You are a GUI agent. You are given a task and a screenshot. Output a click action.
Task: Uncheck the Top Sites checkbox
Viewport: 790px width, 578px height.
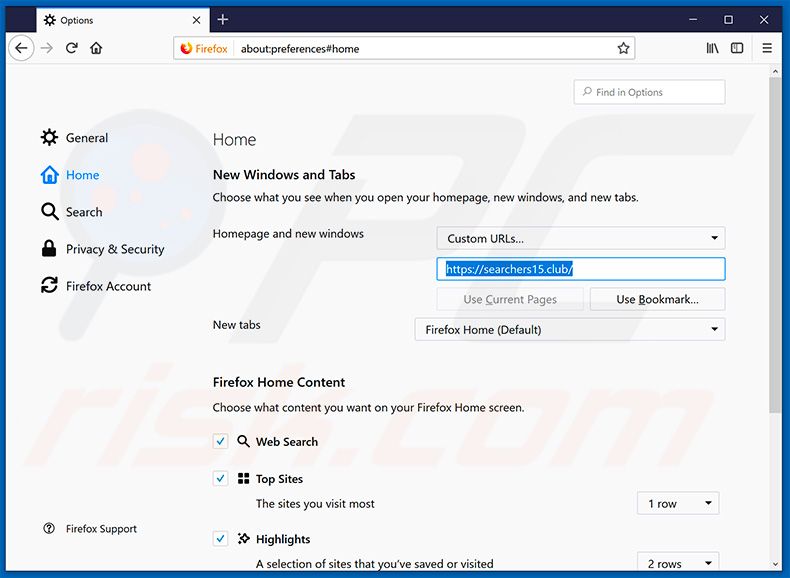coord(220,479)
